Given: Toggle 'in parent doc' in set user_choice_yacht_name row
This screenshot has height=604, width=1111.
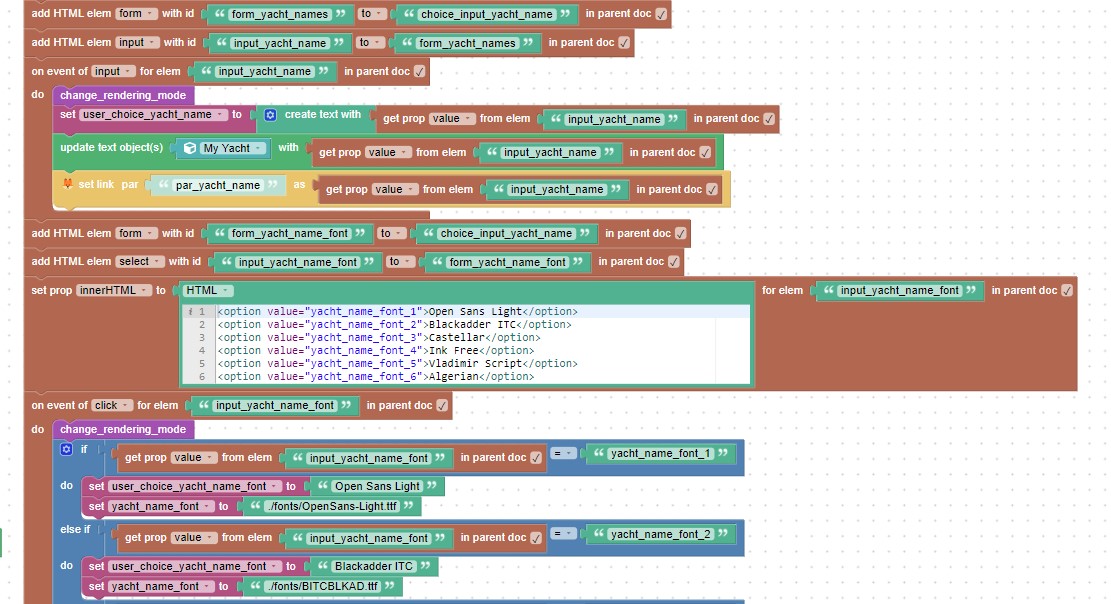Looking at the screenshot, I should [x=769, y=118].
